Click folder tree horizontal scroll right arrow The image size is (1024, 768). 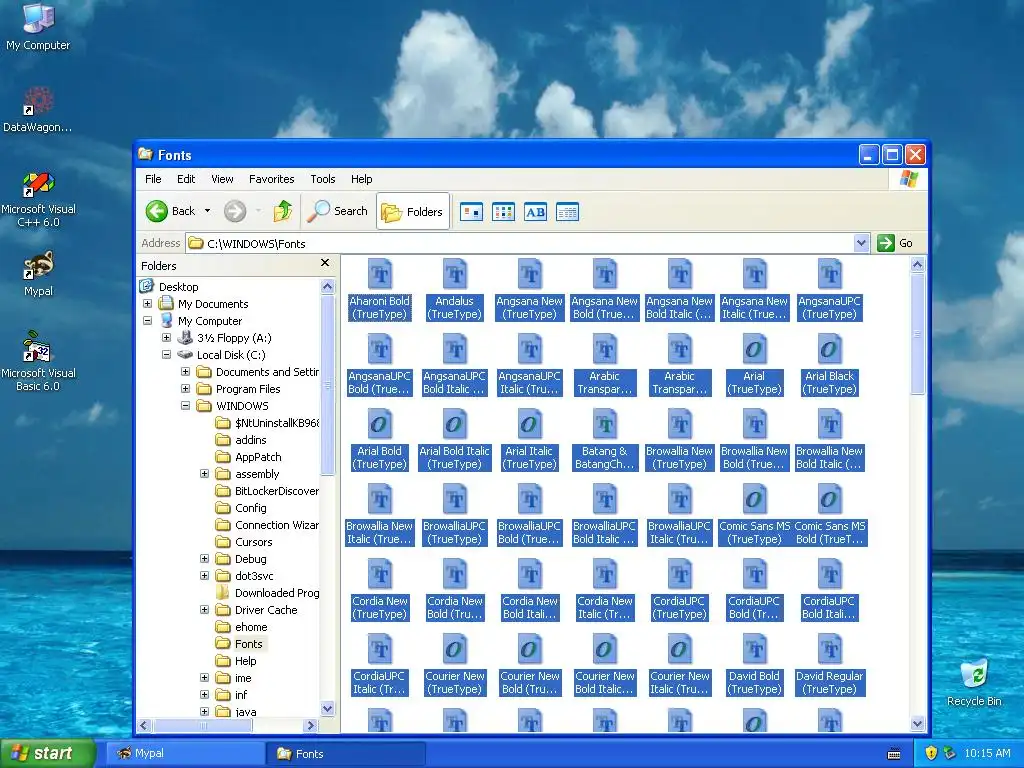pos(311,725)
